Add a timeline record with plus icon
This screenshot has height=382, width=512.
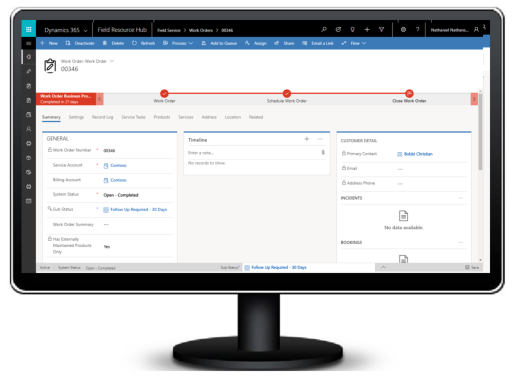point(307,139)
